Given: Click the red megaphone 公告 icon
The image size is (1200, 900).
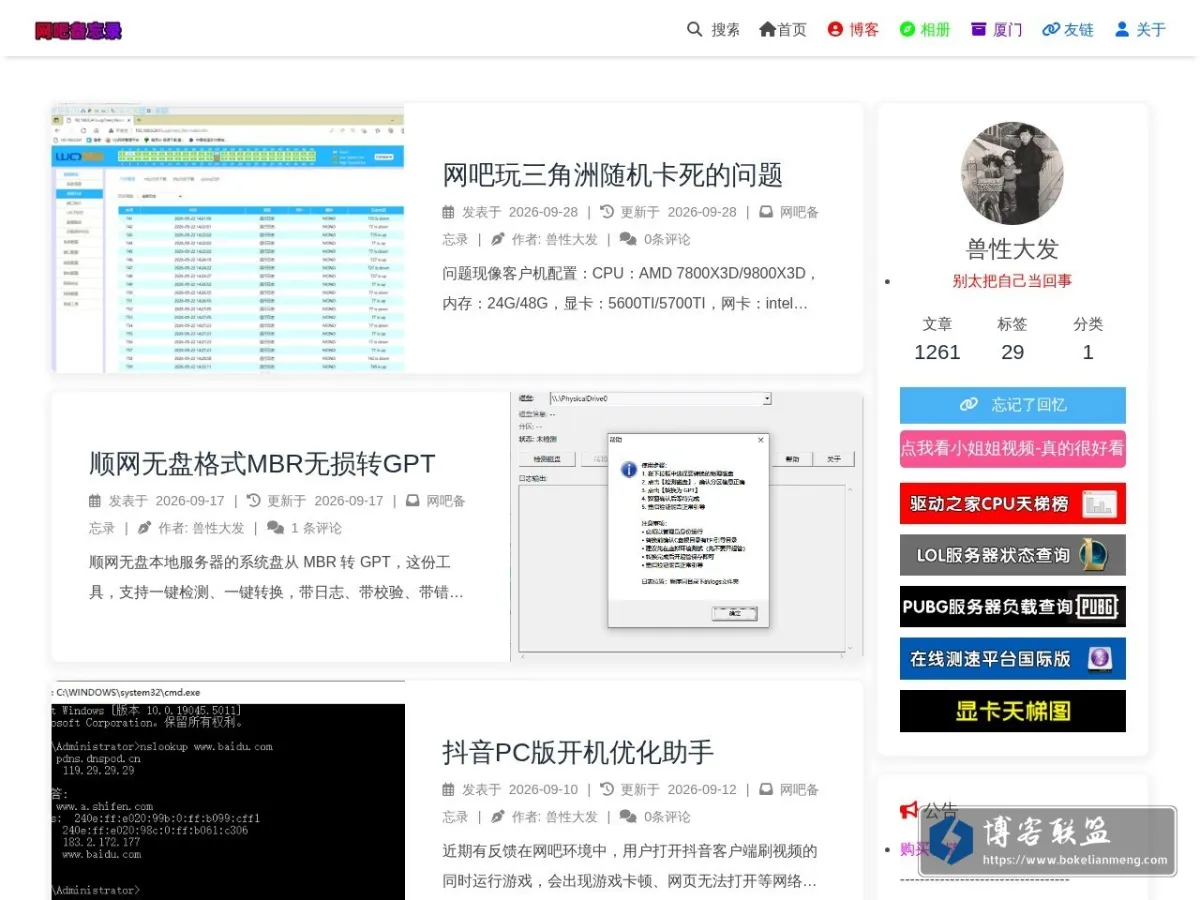Looking at the screenshot, I should [x=909, y=809].
